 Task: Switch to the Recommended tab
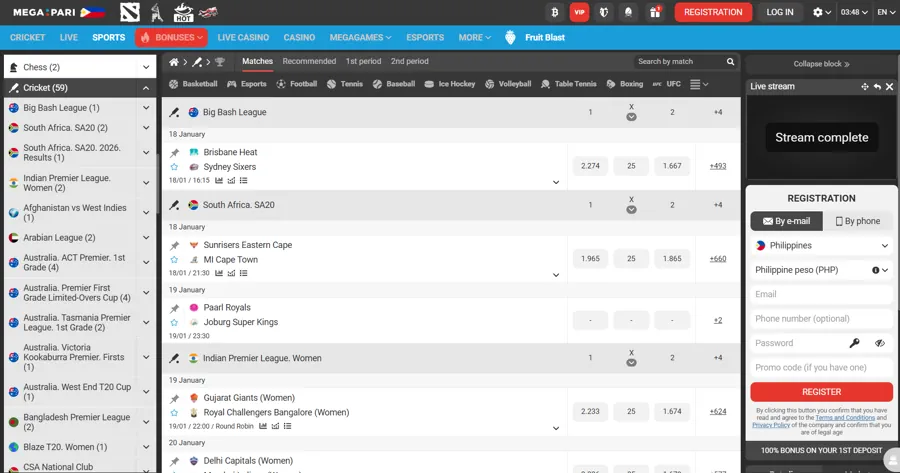(309, 61)
